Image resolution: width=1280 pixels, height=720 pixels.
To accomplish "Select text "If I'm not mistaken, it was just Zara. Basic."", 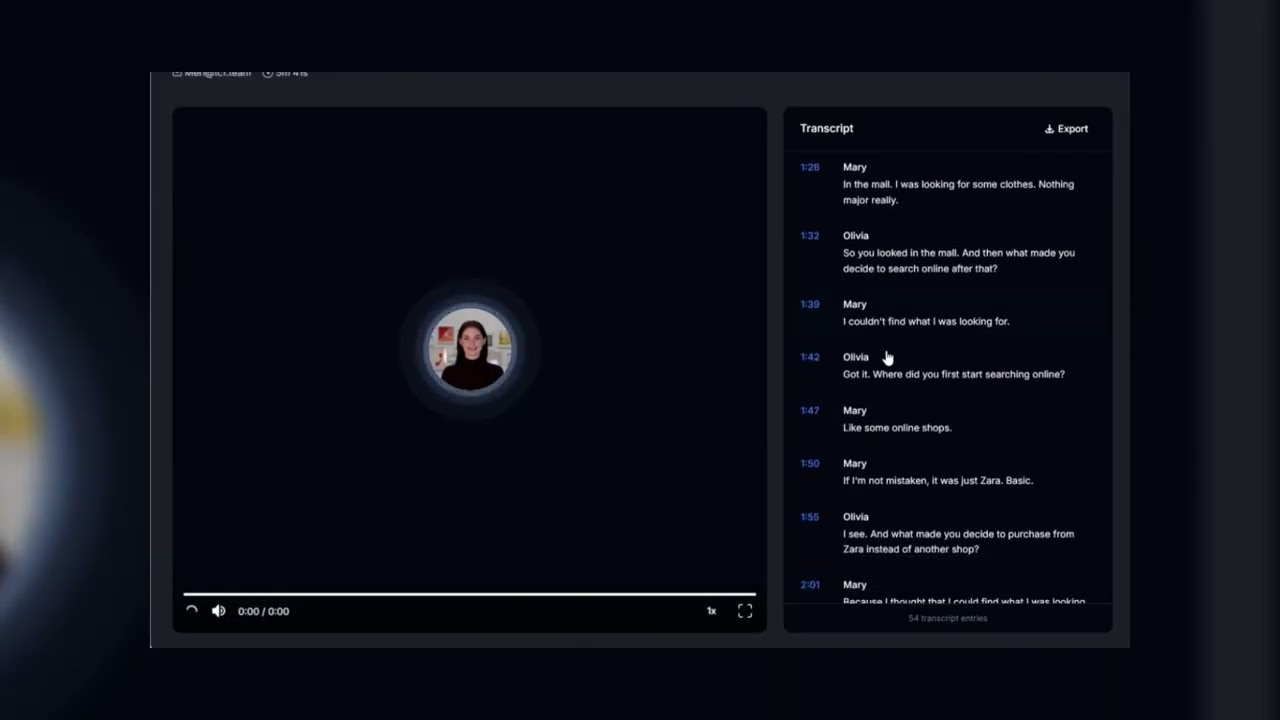I will pyautogui.click(x=938, y=481).
